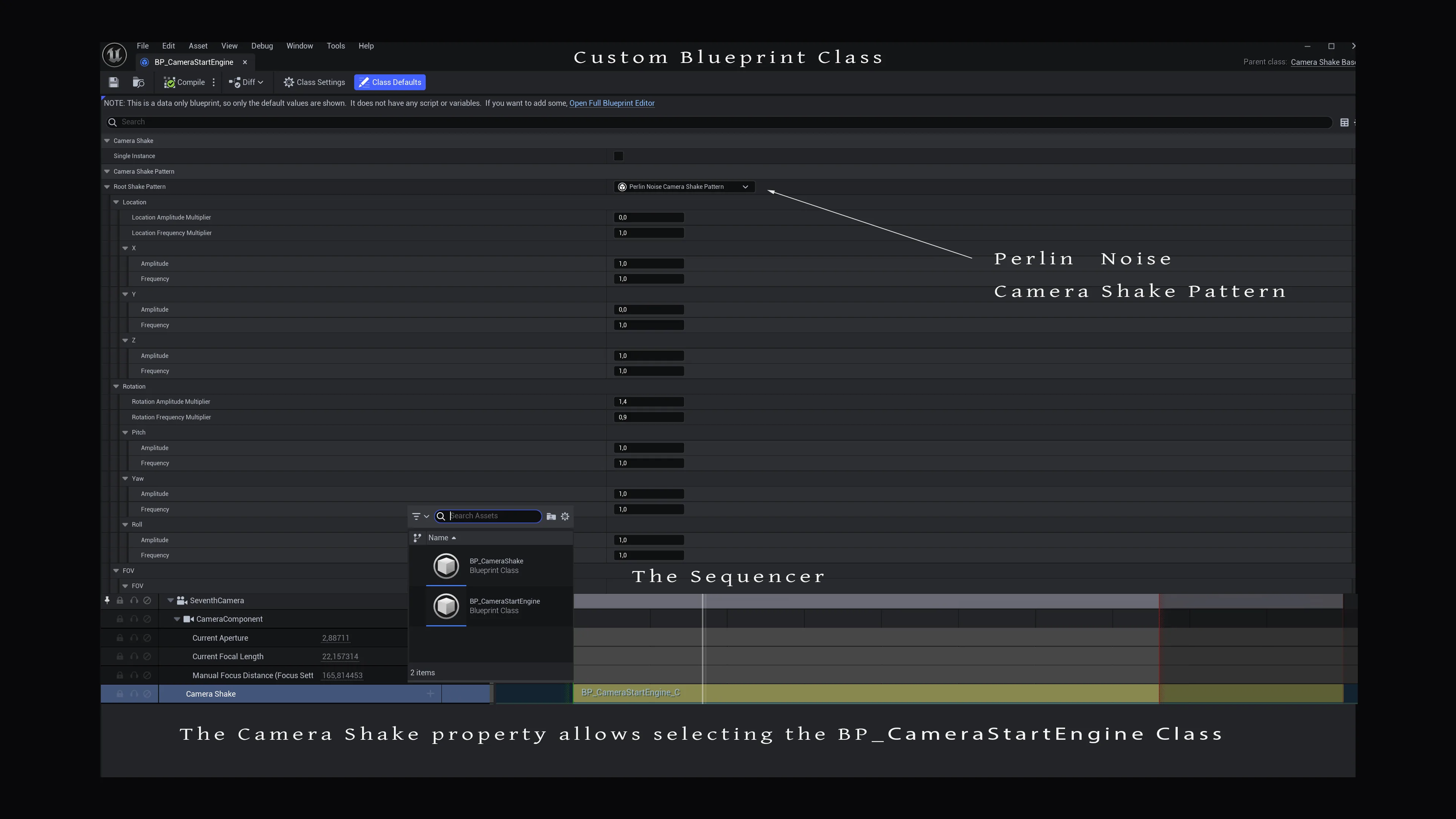Open asset picker settings gear icon
Screen dimensions: 1456x819
(x=565, y=516)
